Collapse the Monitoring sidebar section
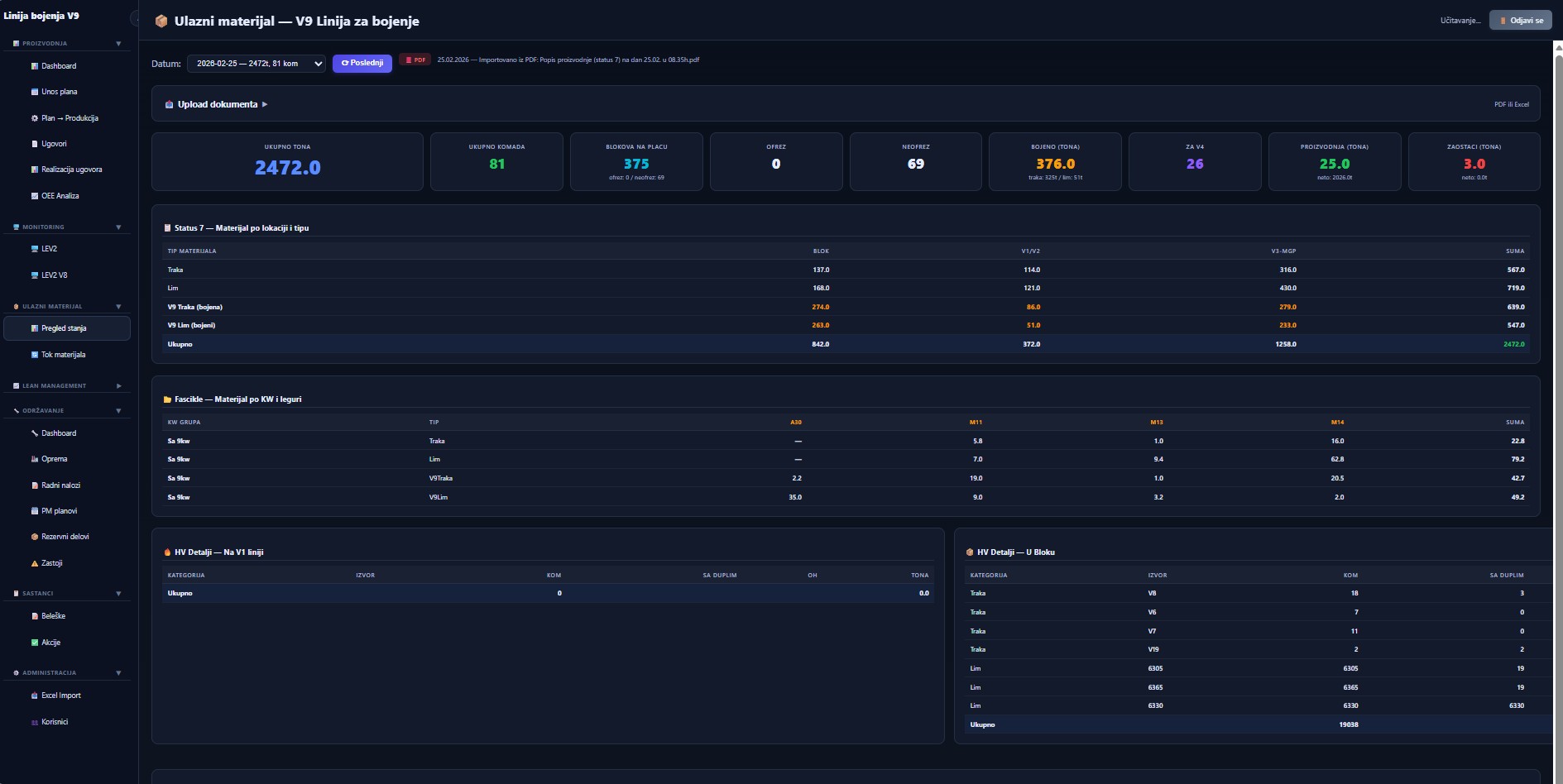The width and height of the screenshot is (1563, 784). click(x=118, y=227)
